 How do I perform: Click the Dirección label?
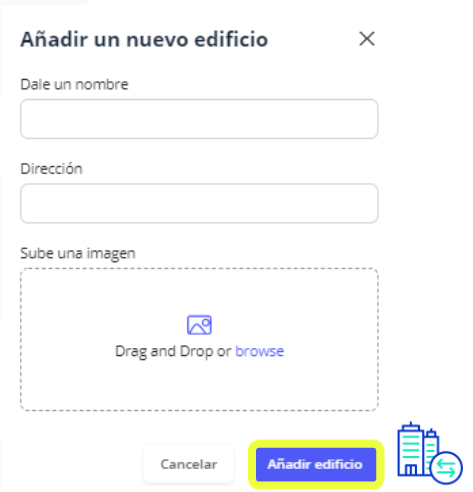tap(51, 169)
